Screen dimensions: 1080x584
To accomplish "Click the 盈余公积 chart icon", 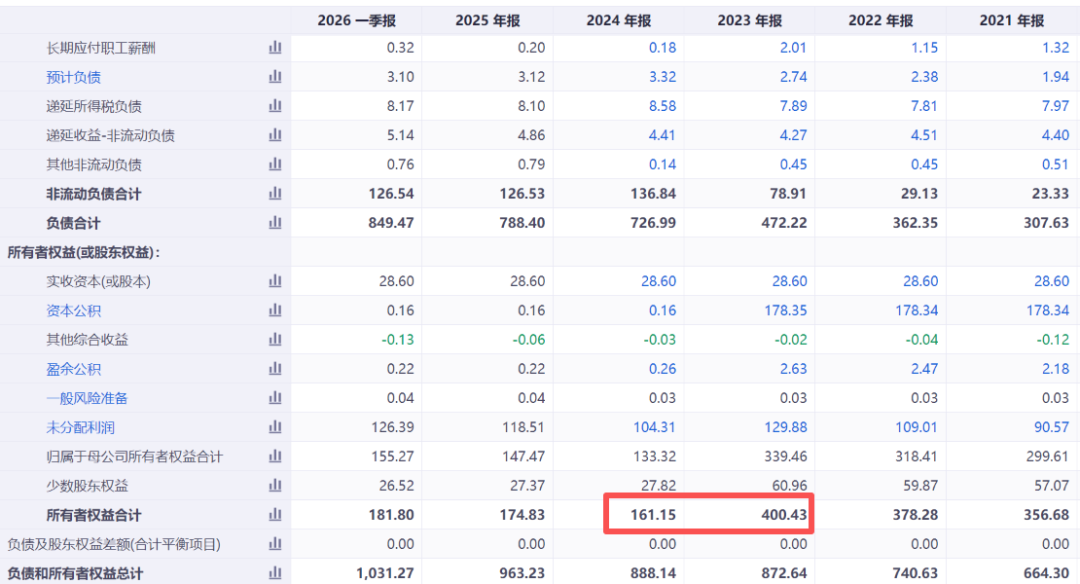I will [275, 368].
